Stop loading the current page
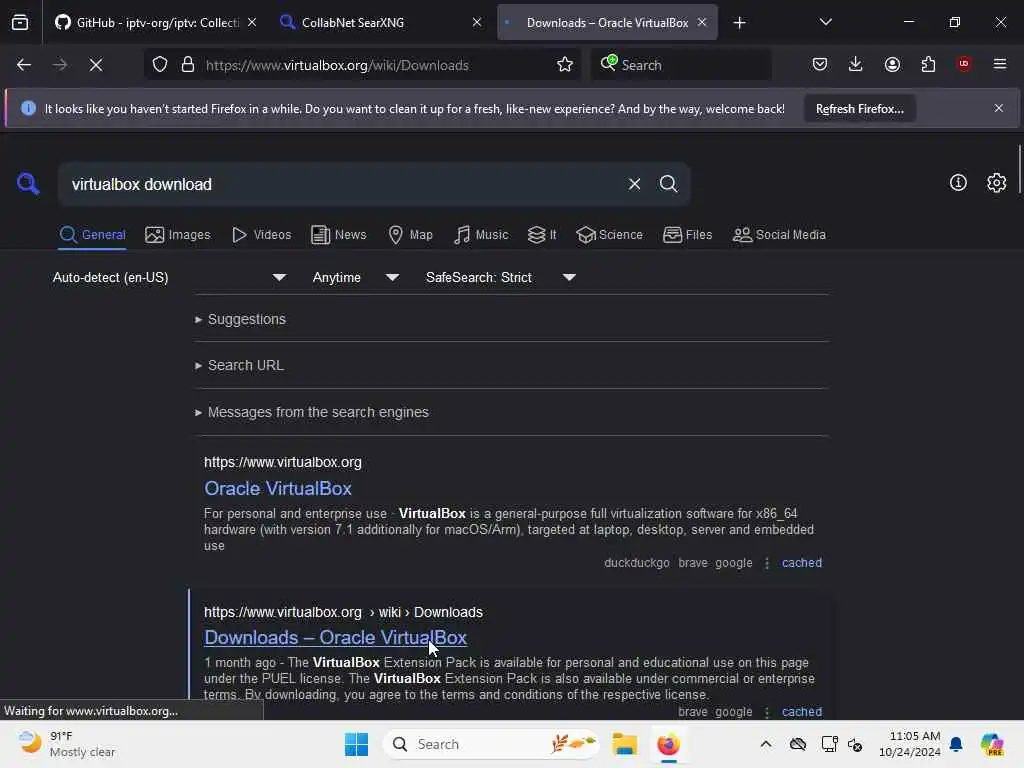 (96, 65)
